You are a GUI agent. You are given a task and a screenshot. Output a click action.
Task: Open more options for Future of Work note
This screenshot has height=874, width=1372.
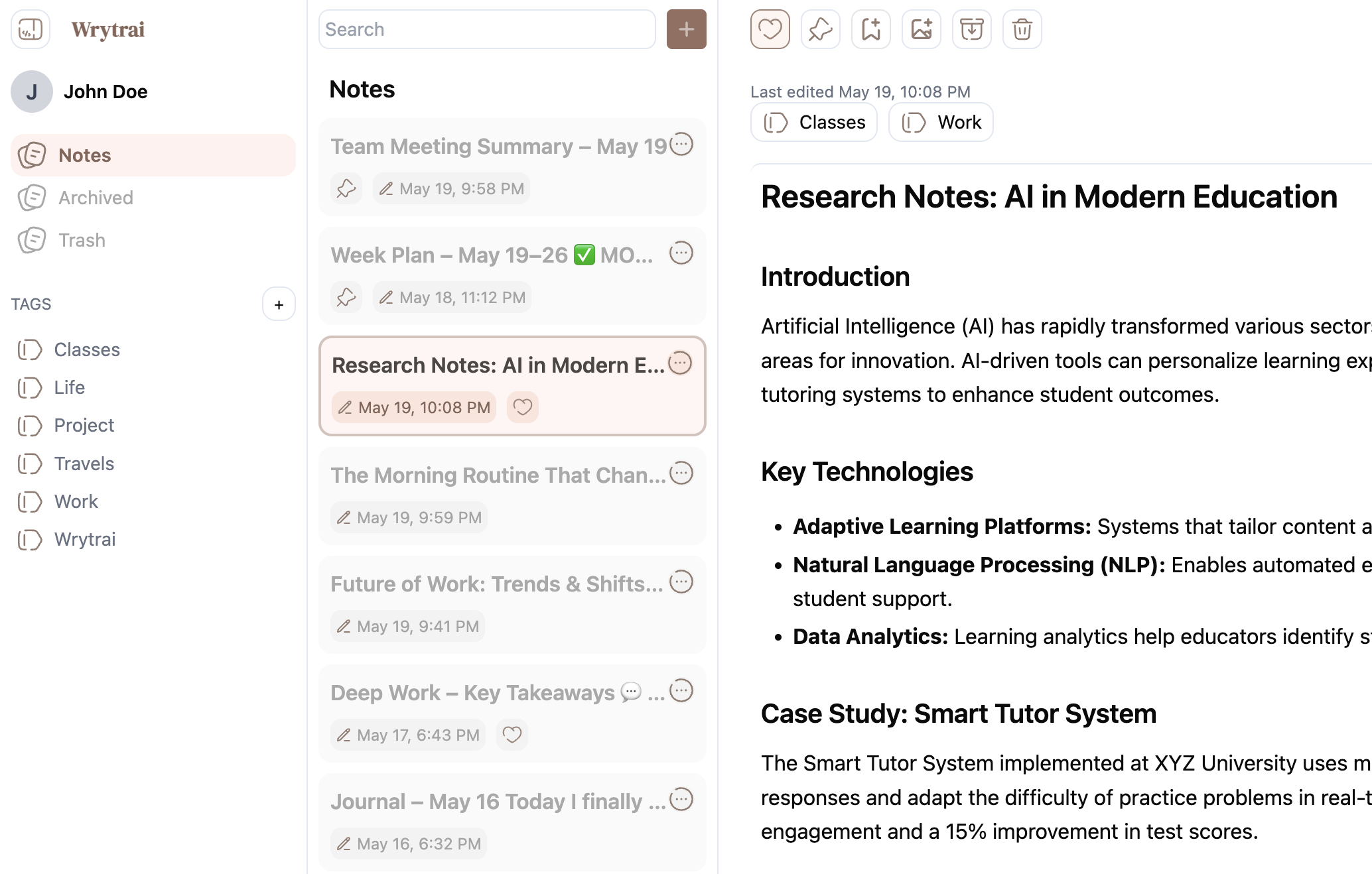681,582
